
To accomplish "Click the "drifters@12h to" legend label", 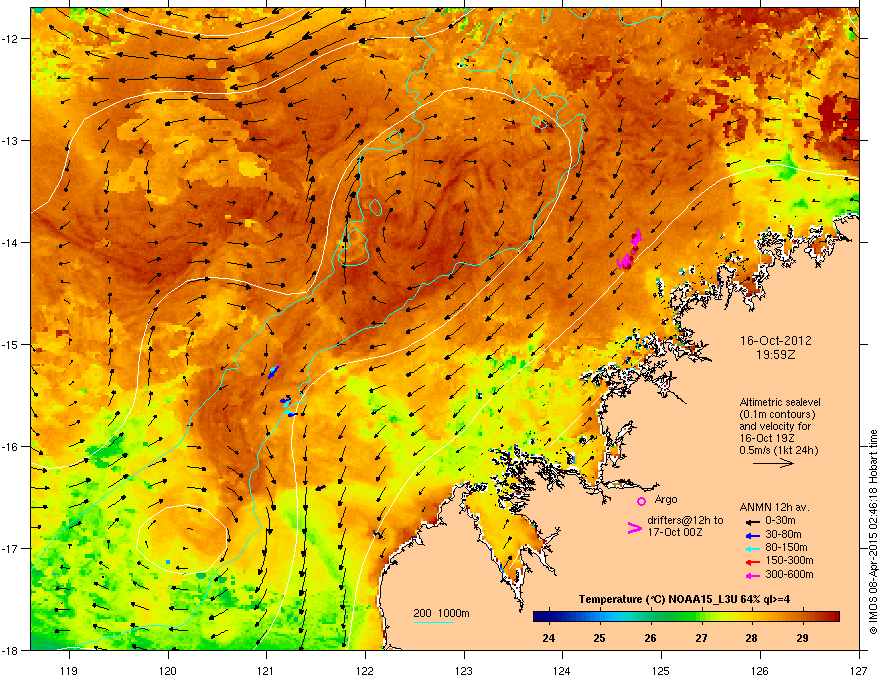I will point(685,521).
